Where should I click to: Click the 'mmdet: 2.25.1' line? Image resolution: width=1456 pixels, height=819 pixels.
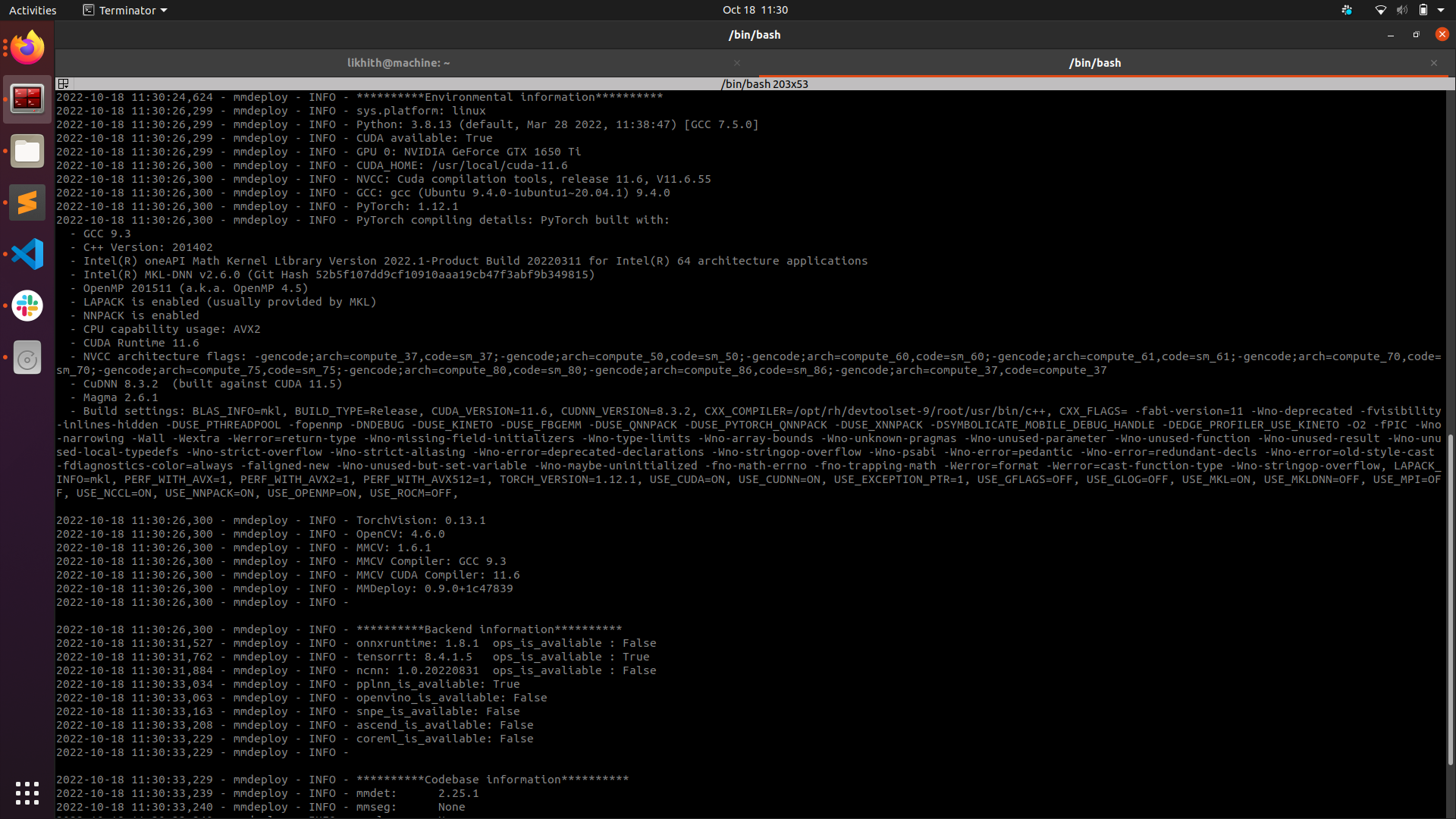point(418,793)
